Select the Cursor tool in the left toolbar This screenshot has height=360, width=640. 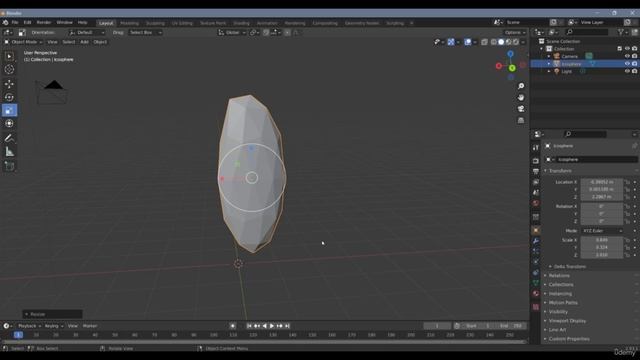[x=9, y=69]
